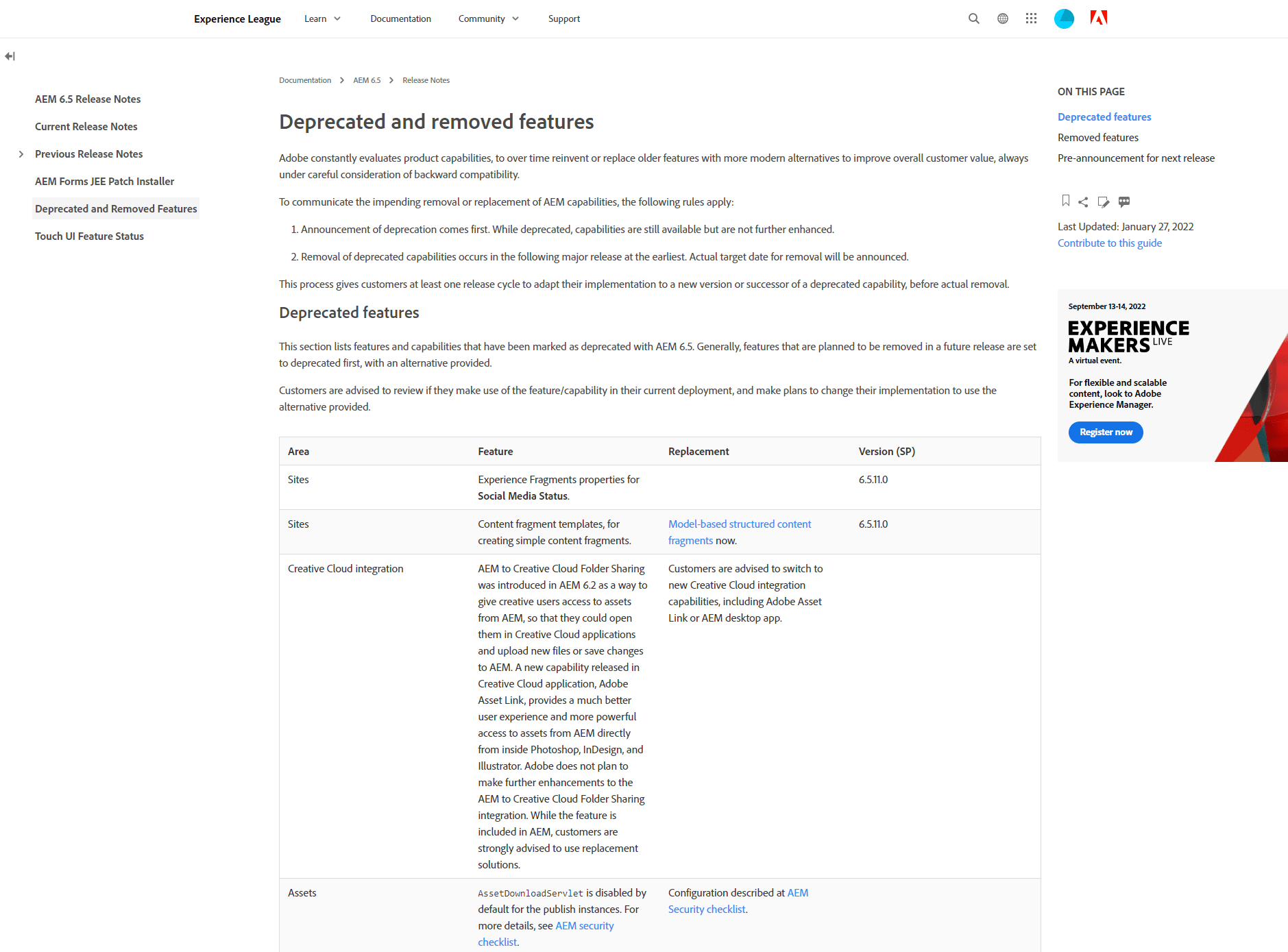Click the Area column header
This screenshot has width=1288, height=952.
pos(298,452)
